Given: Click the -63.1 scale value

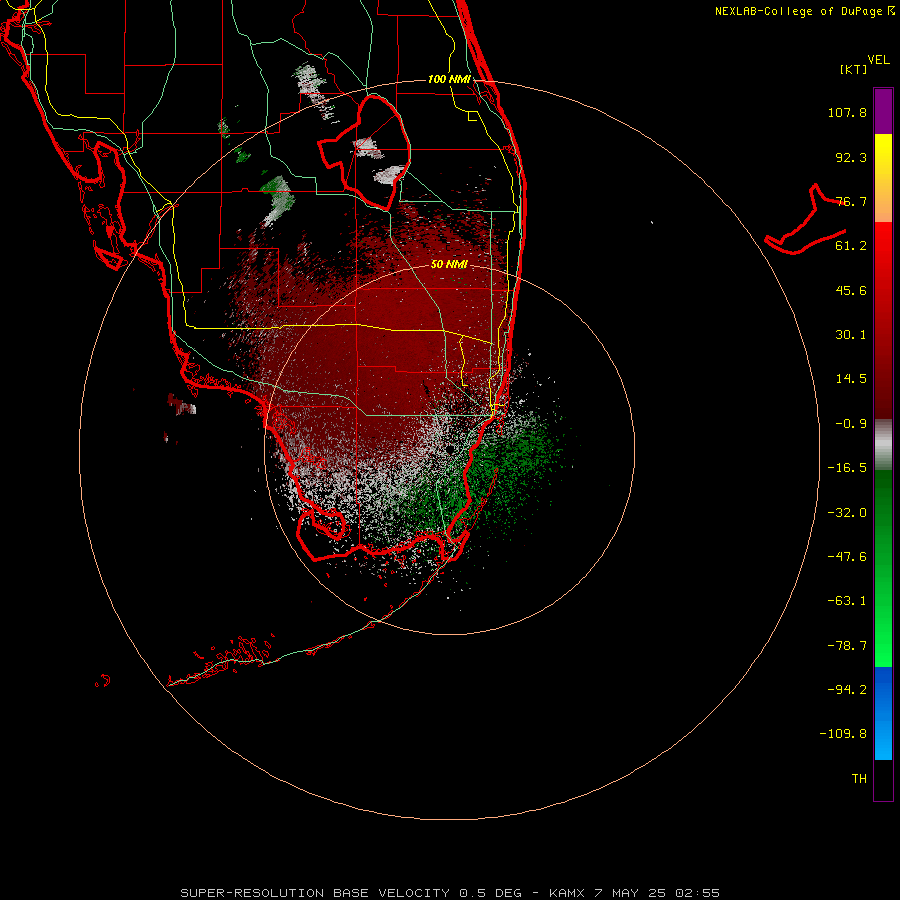Looking at the screenshot, I should tap(847, 601).
